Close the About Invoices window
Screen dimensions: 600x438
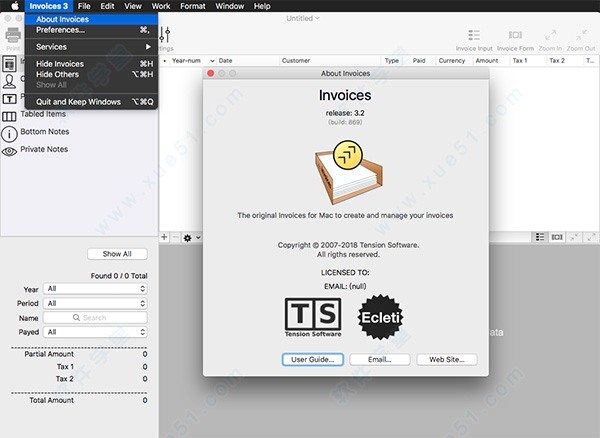tap(210, 73)
